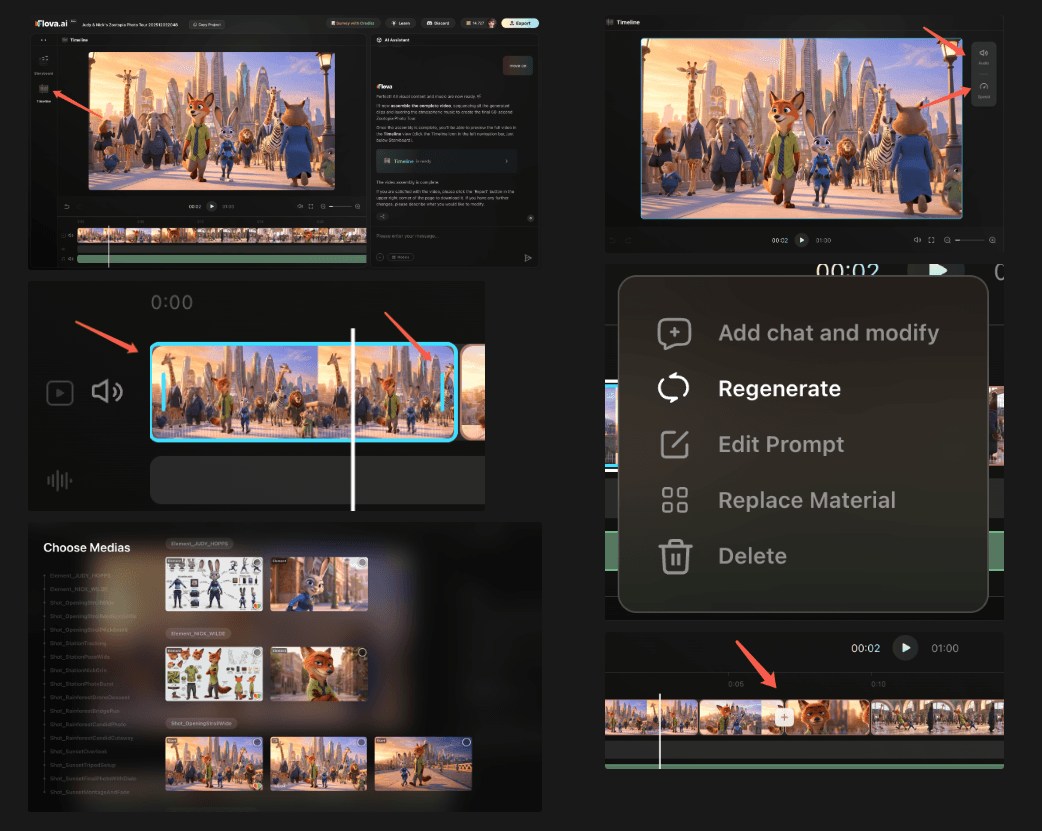Click the video track icon in the zoomed timeline
Viewport: 1042px width, 831px height.
[60, 393]
